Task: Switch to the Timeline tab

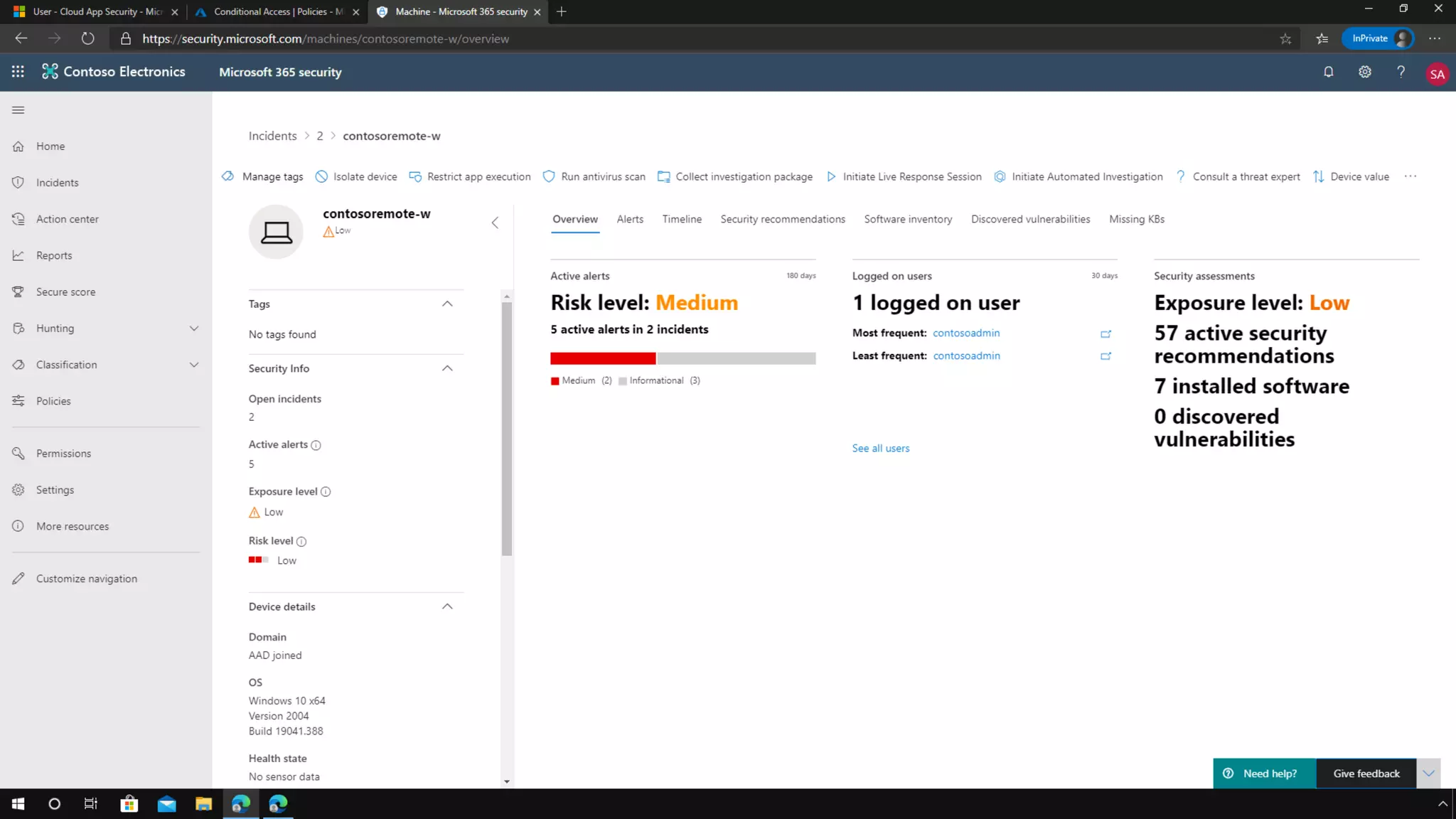Action: coord(681,219)
